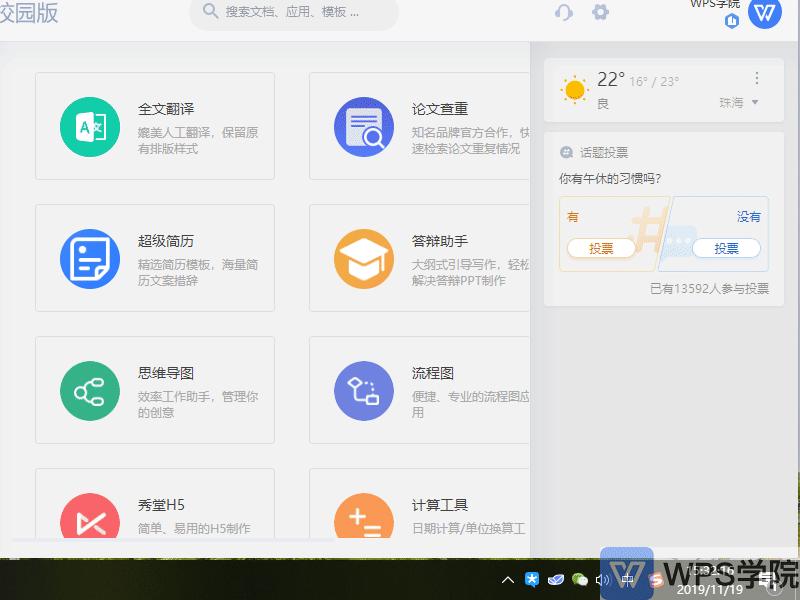Open the 思维导图 mind map tool

tap(154, 390)
